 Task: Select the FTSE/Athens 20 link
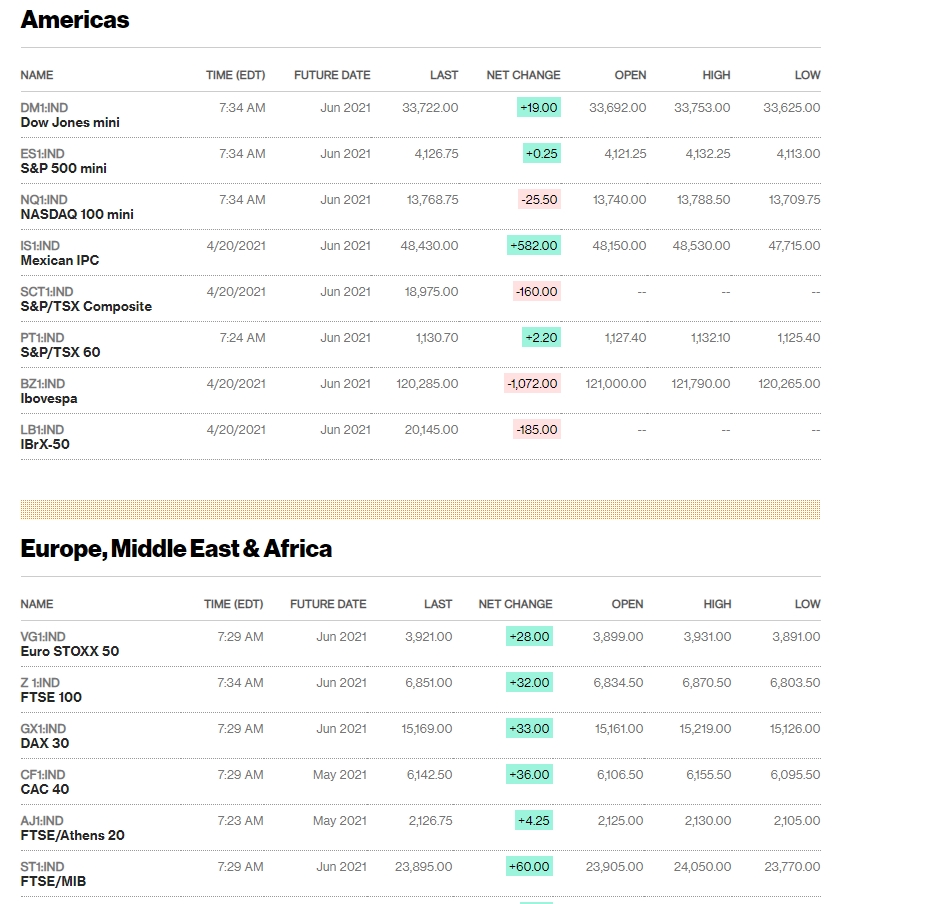tap(72, 835)
